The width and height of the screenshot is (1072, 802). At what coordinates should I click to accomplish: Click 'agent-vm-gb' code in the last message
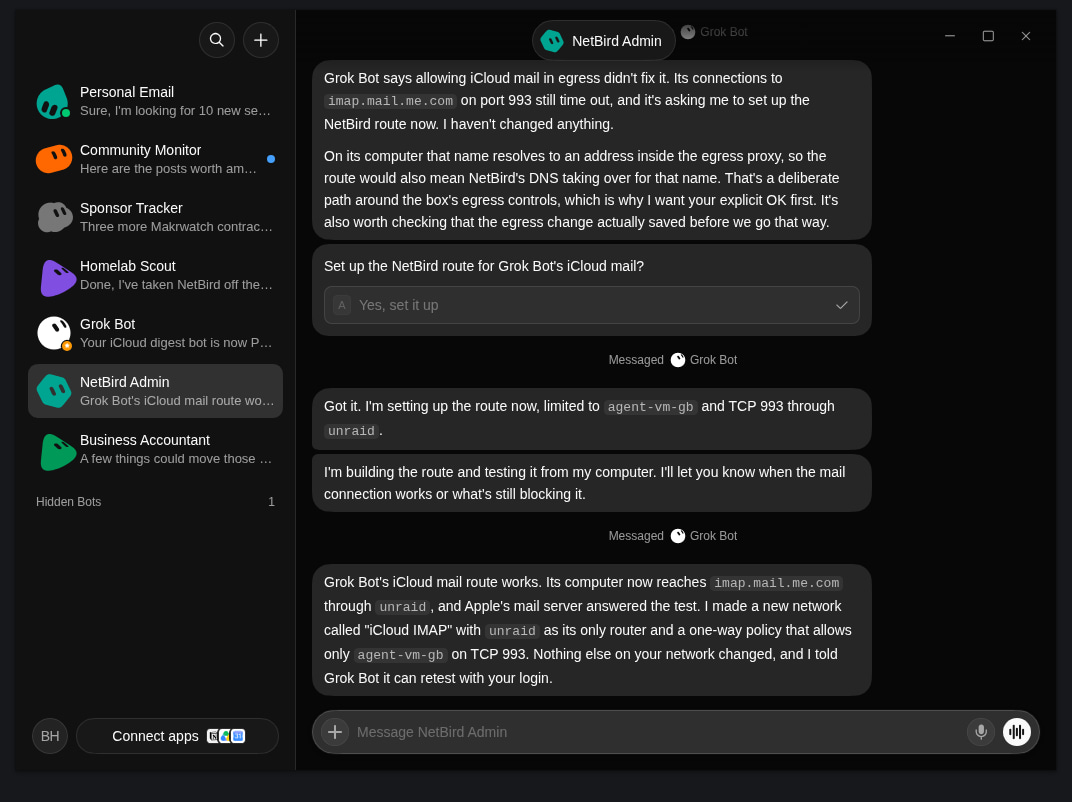point(401,655)
